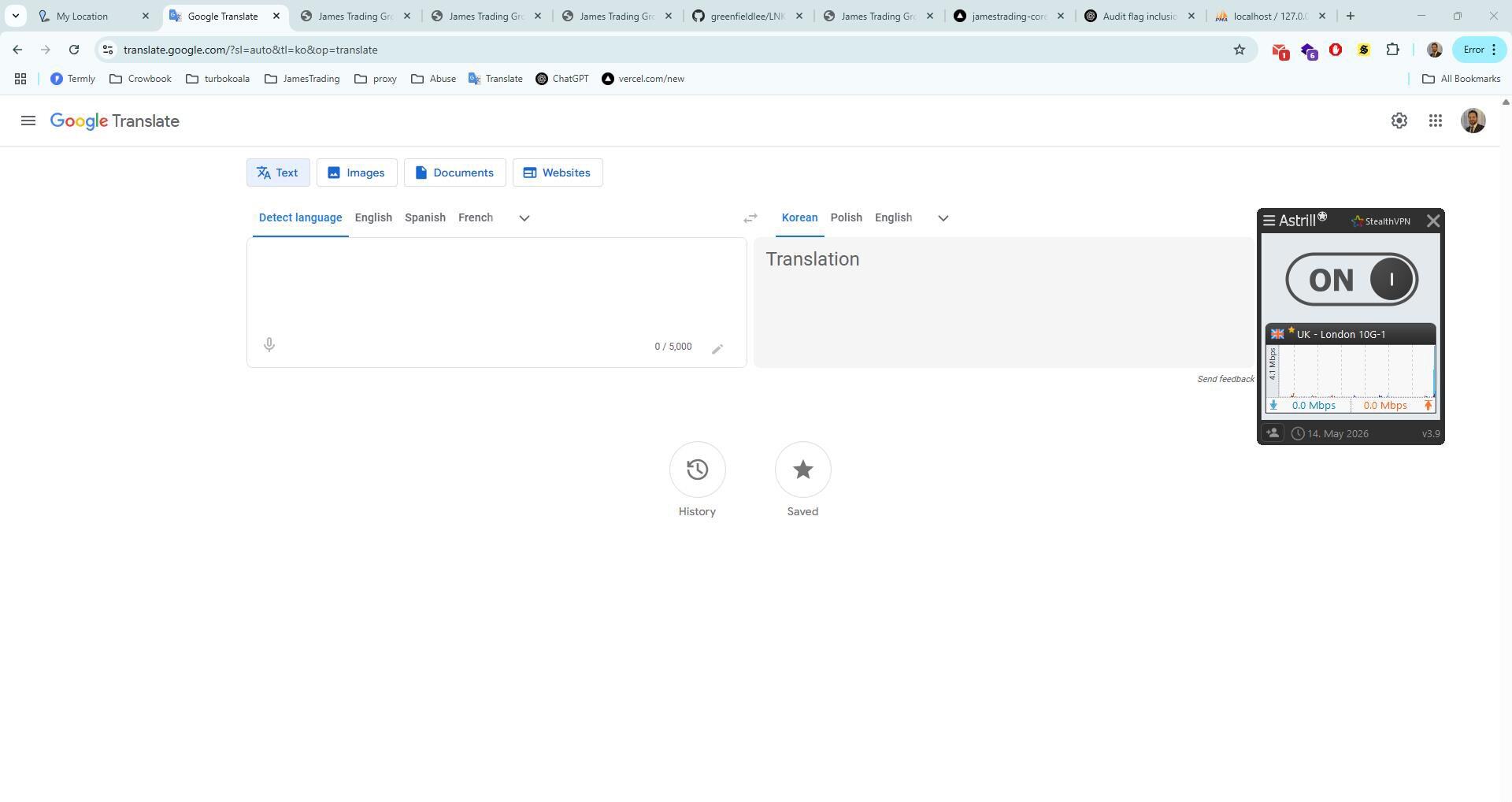Open the Websites translation mode
Image resolution: width=1512 pixels, height=802 pixels.
pos(557,173)
